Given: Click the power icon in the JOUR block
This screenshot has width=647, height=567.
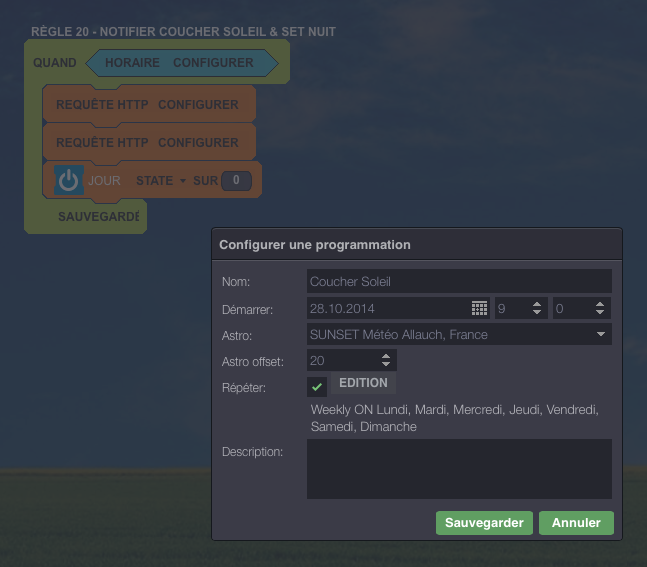Looking at the screenshot, I should click(x=68, y=181).
